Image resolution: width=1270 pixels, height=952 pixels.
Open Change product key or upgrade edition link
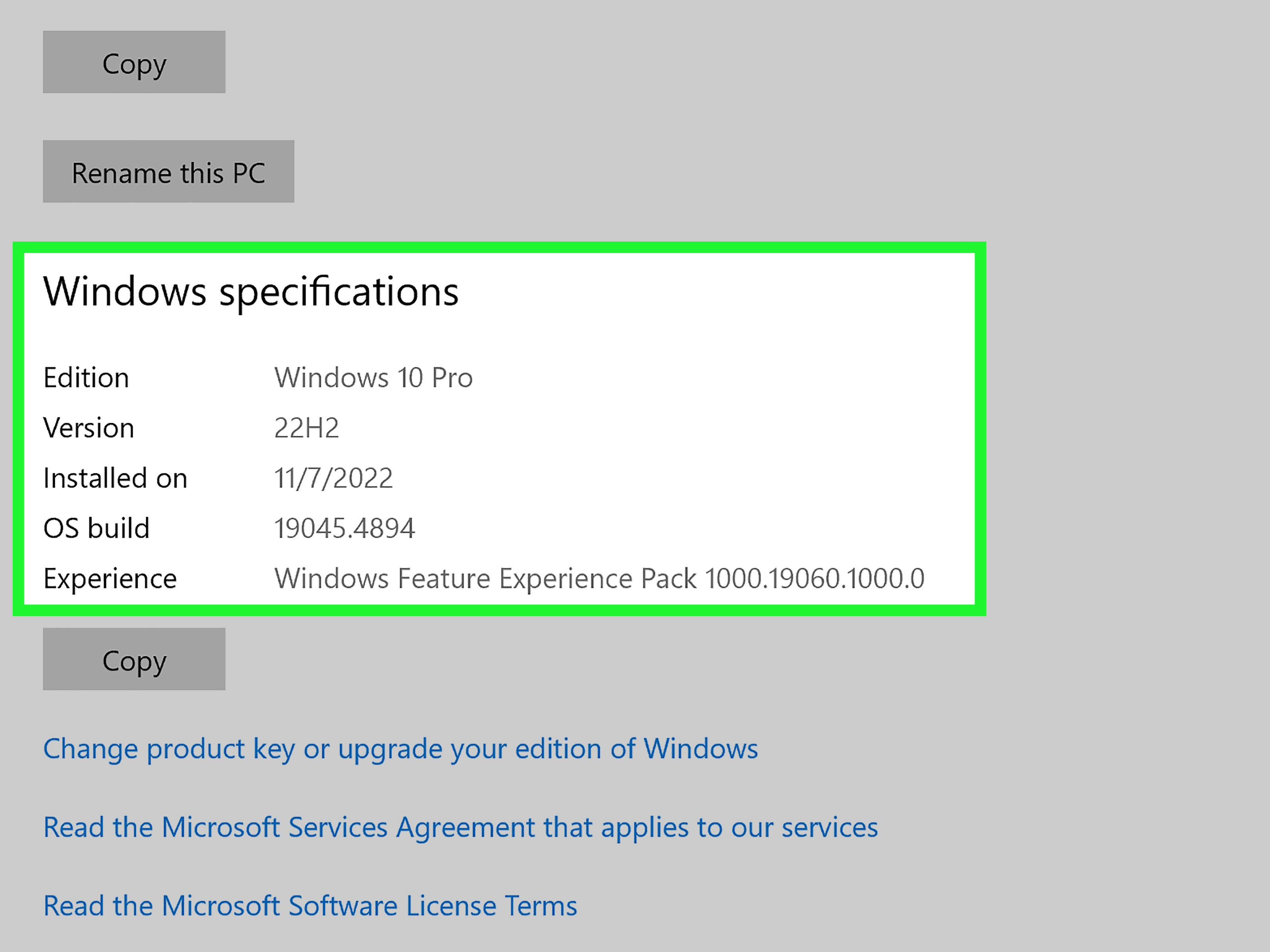(401, 749)
